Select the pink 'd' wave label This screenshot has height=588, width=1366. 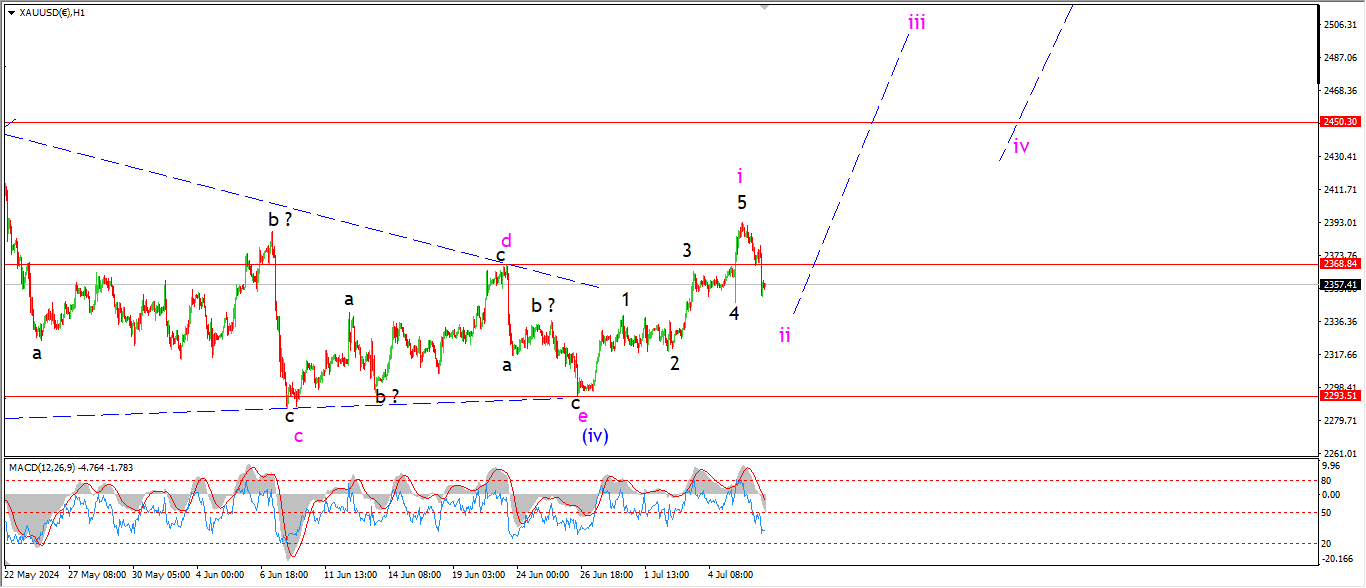coord(507,240)
